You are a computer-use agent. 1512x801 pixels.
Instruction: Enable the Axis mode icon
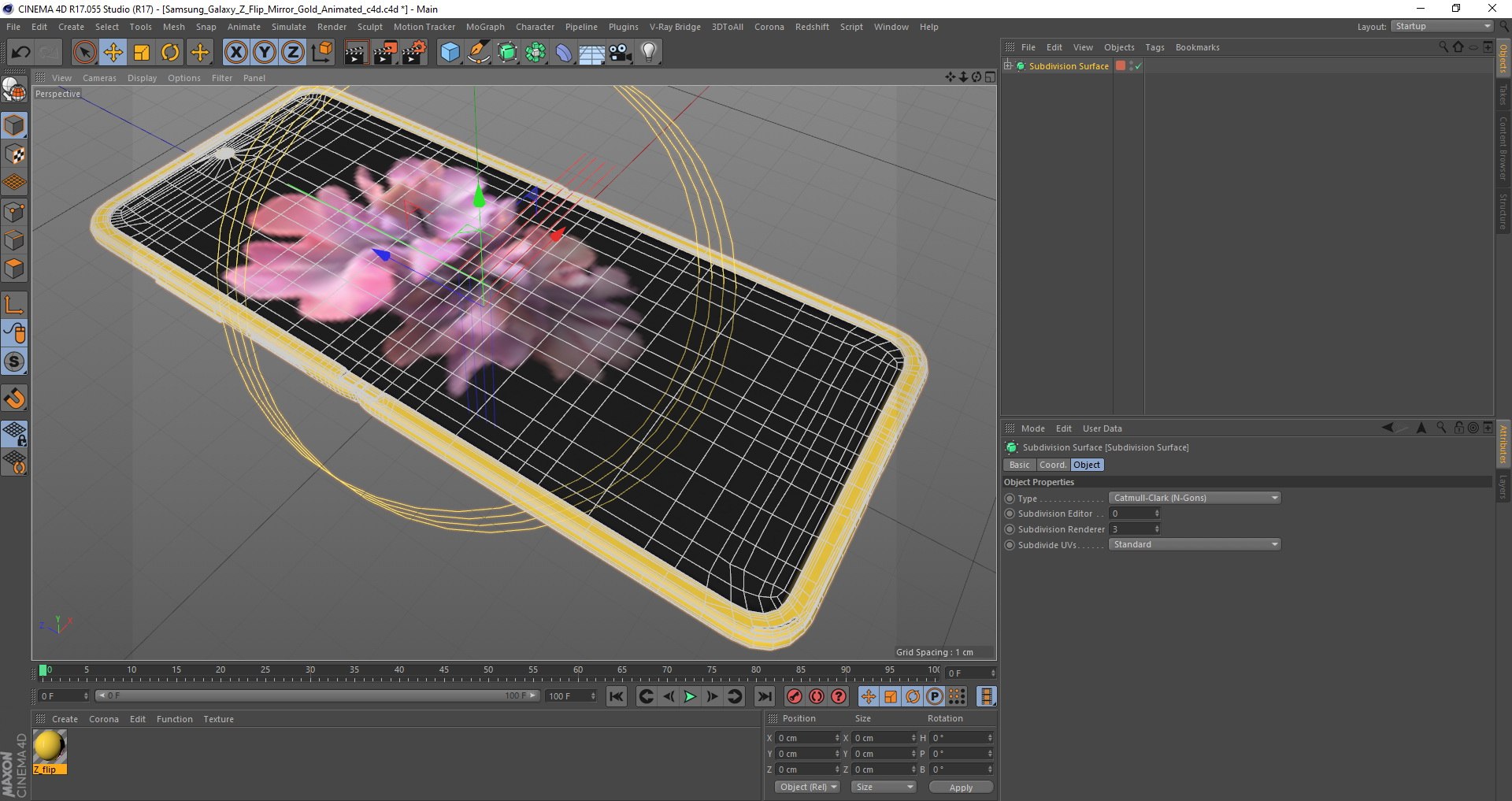[x=14, y=305]
